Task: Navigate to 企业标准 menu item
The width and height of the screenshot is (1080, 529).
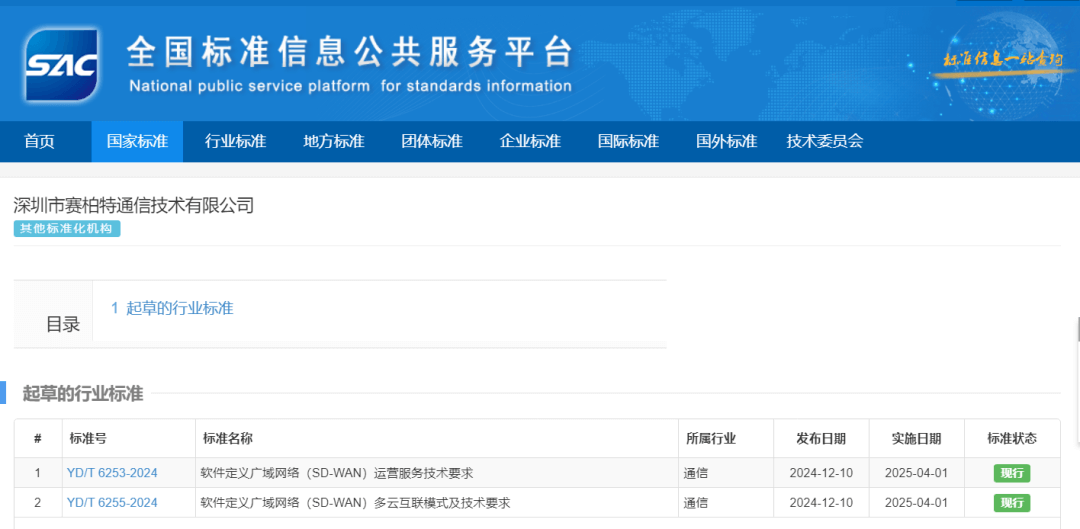Action: 530,141
